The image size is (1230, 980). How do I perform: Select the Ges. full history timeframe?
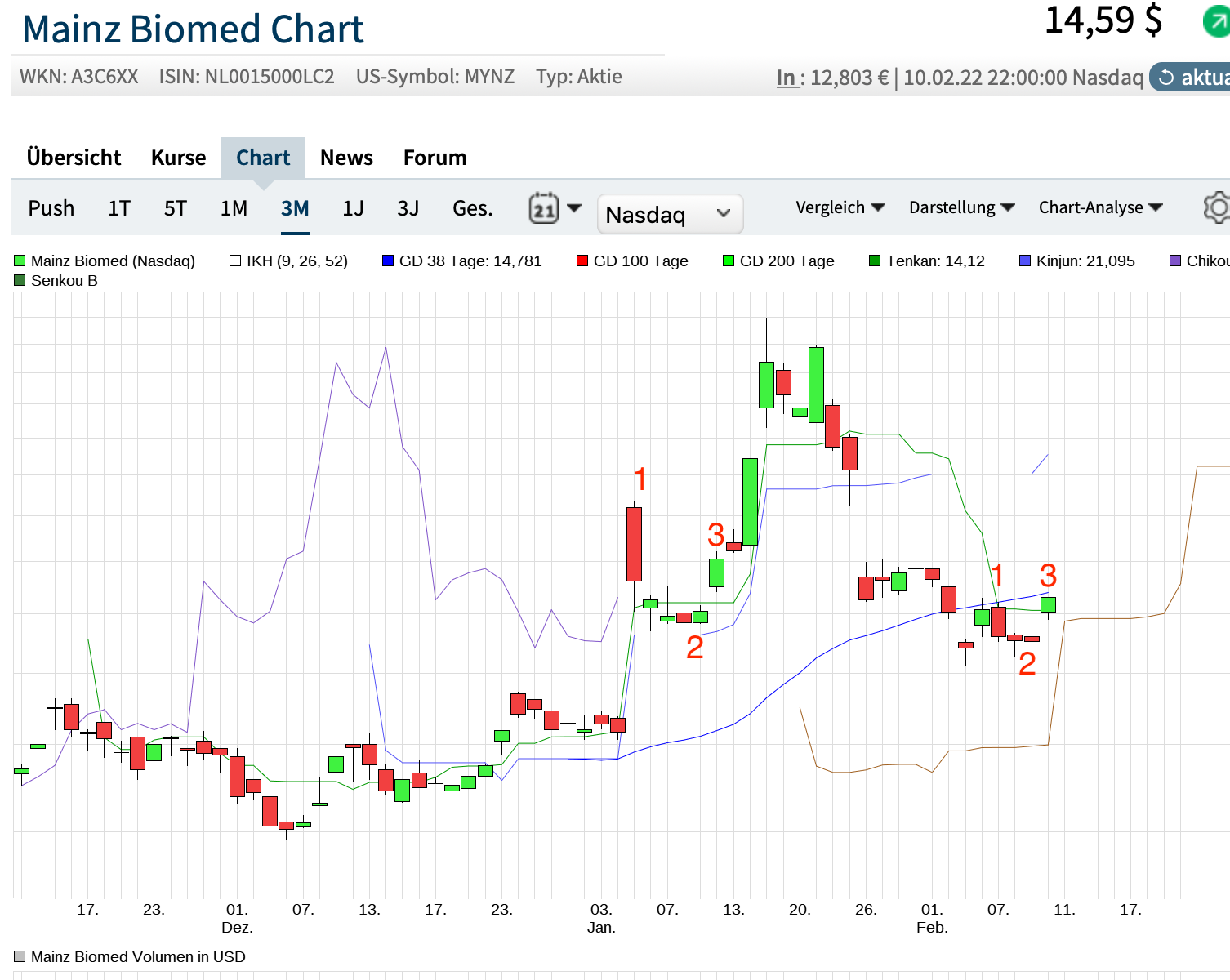pyautogui.click(x=473, y=208)
